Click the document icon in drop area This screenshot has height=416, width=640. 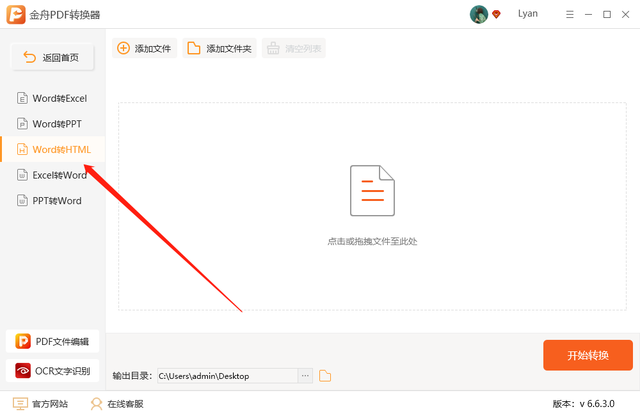pyautogui.click(x=372, y=191)
